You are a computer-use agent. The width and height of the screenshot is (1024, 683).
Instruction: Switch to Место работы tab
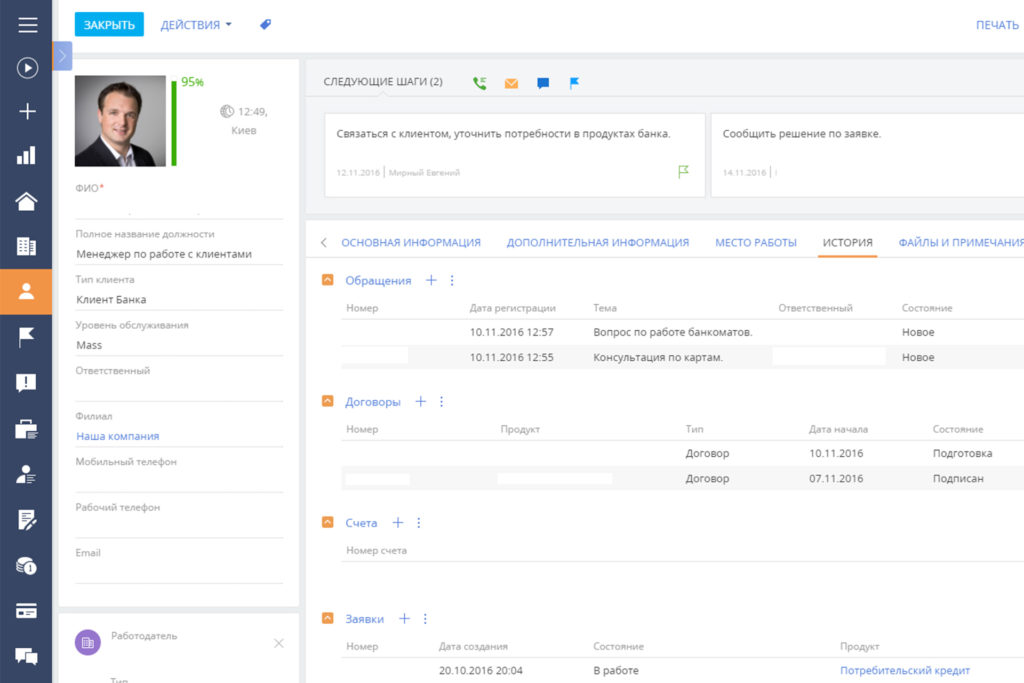pyautogui.click(x=755, y=243)
